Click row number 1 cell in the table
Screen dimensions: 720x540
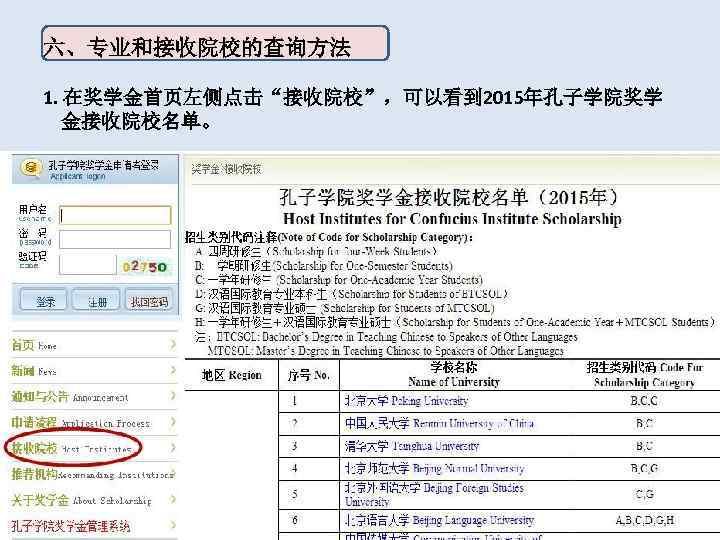pyautogui.click(x=294, y=401)
